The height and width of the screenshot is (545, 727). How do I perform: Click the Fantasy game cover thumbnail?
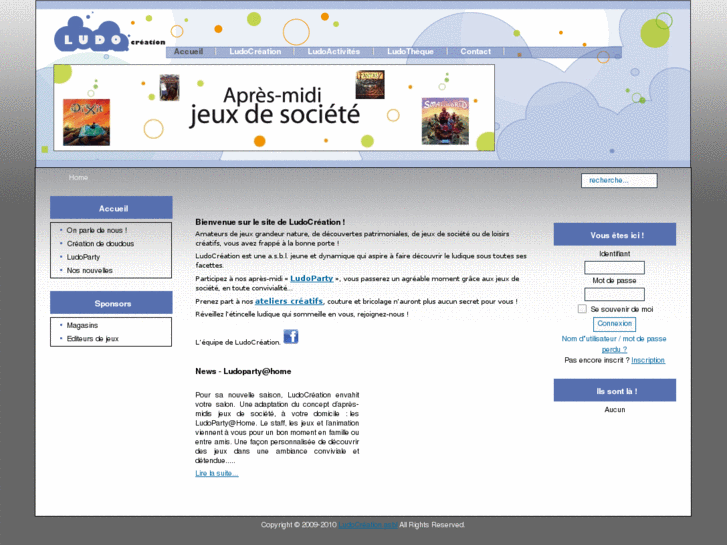pos(370,84)
